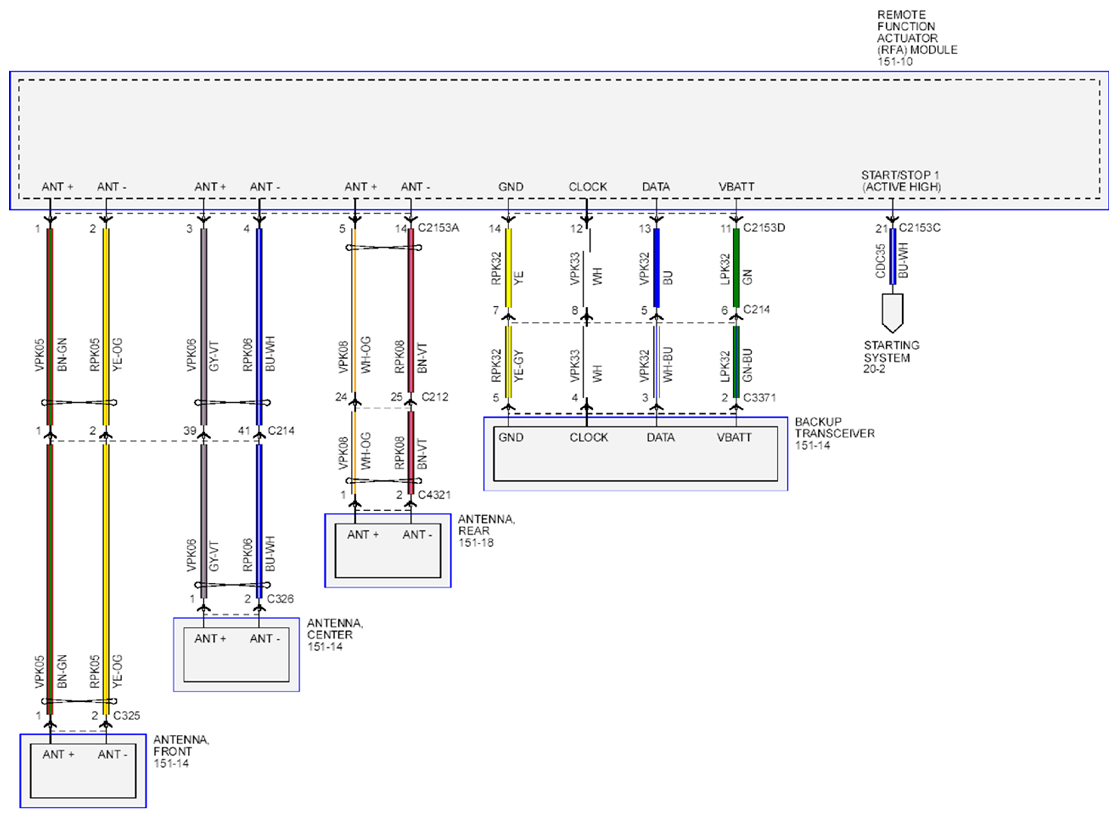The width and height of the screenshot is (1118, 818).
Task: Click pin number 25 at C212
Action: point(396,397)
